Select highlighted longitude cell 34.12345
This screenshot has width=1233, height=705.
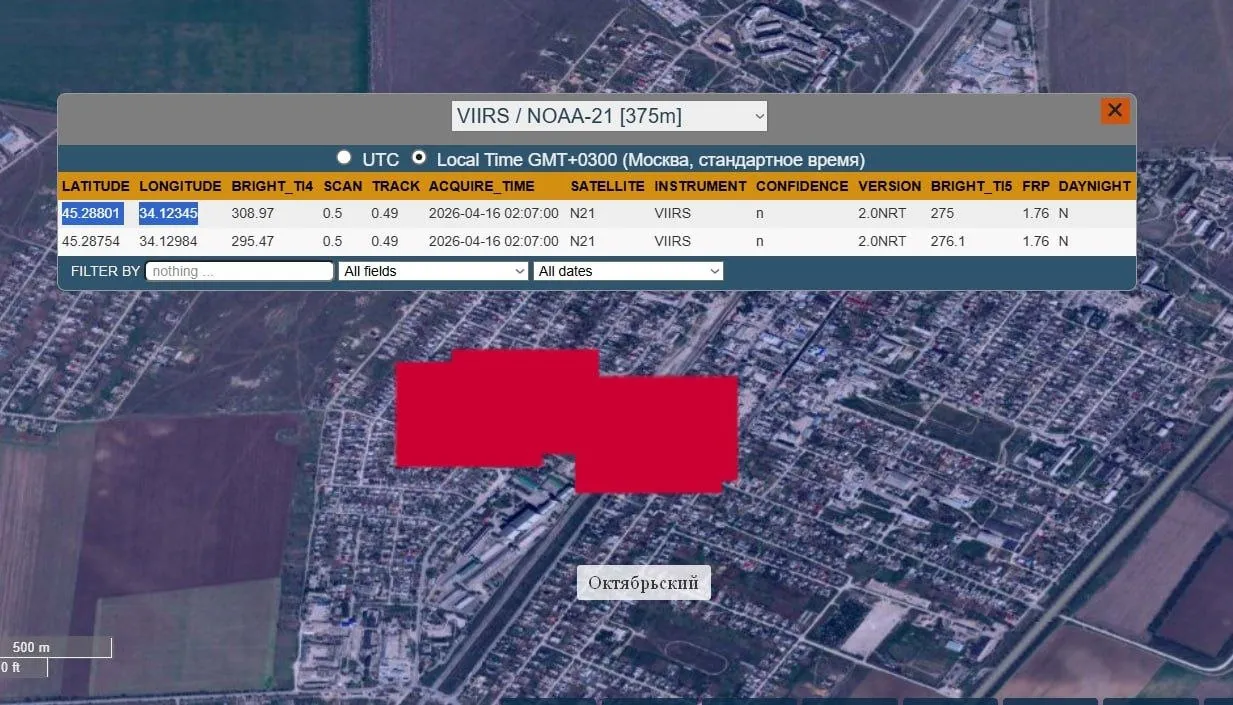point(168,213)
